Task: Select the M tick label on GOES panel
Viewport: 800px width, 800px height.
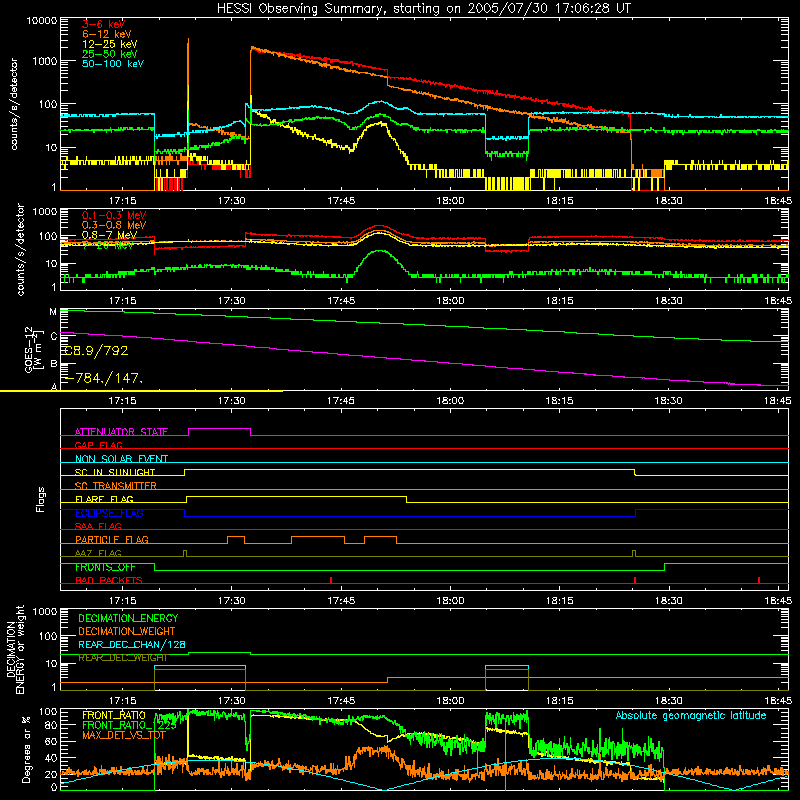Action: pyautogui.click(x=53, y=312)
